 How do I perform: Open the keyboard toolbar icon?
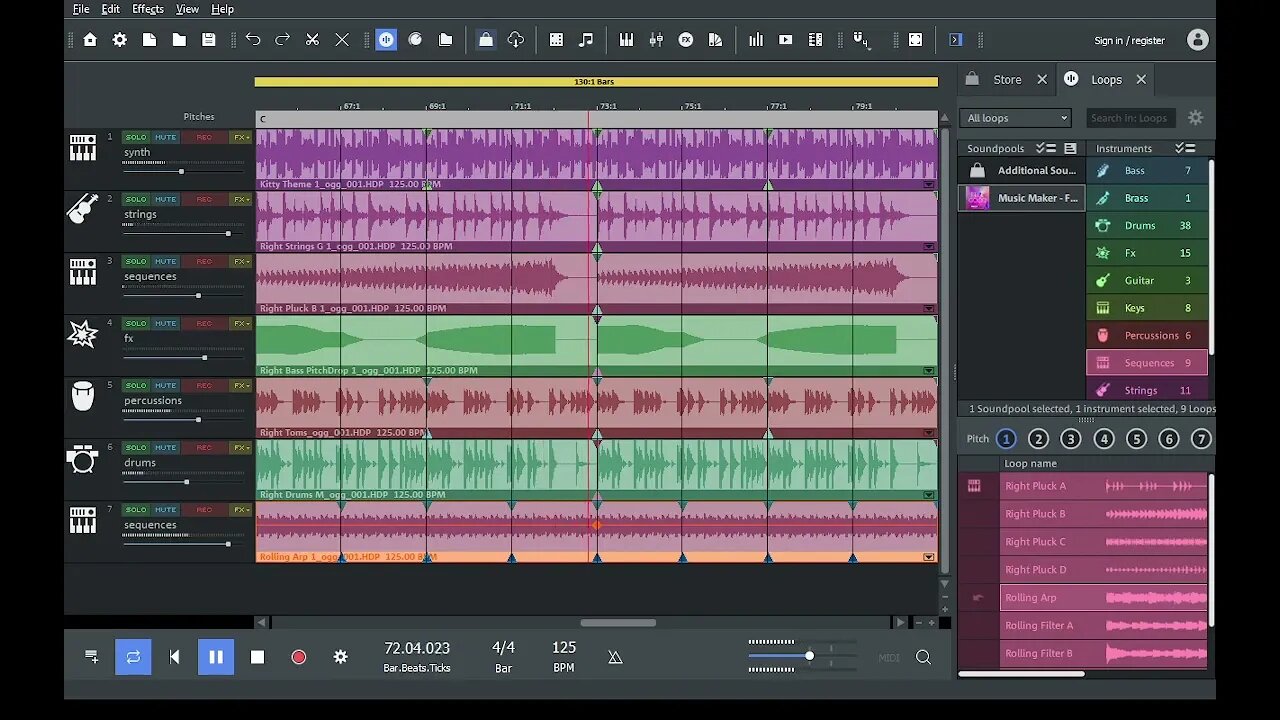click(x=627, y=40)
